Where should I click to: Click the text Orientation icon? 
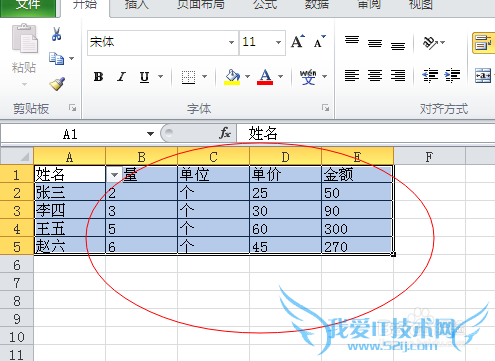pos(430,43)
